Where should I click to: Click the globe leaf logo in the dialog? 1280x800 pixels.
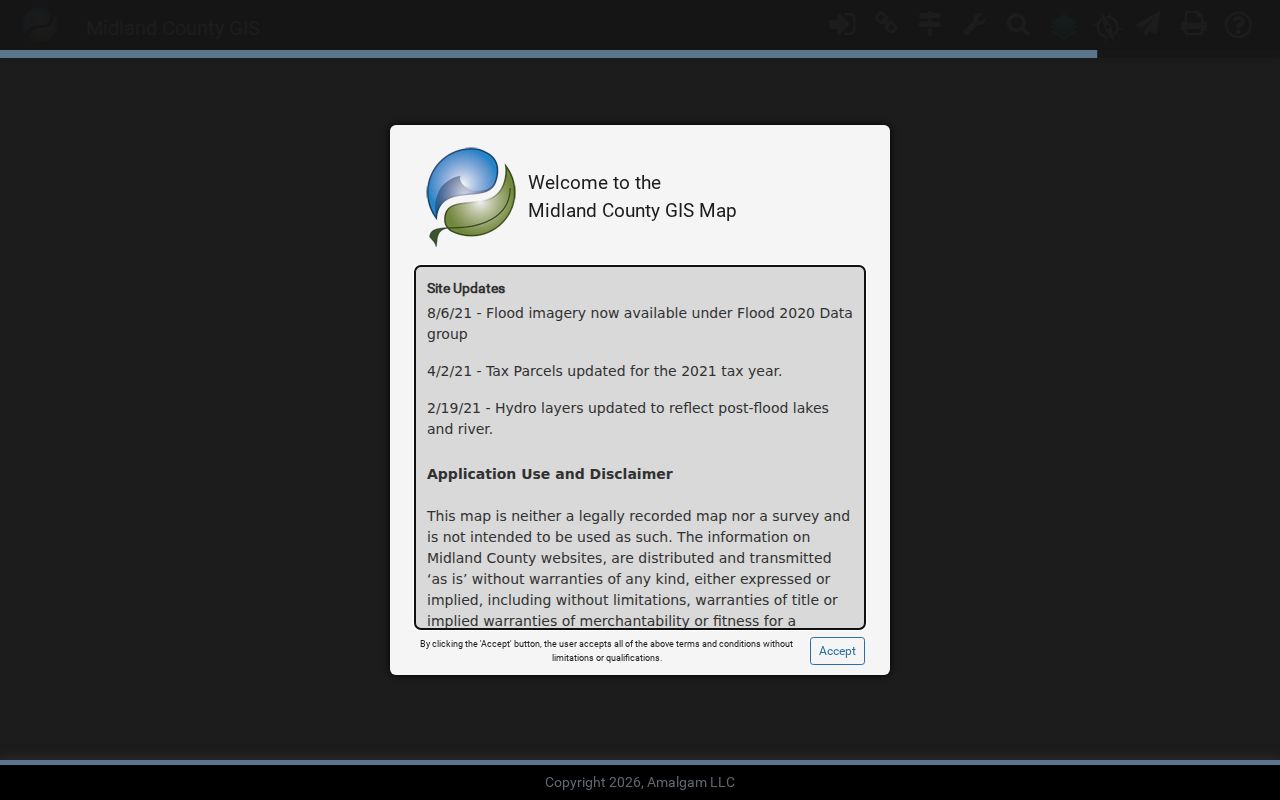(471, 196)
